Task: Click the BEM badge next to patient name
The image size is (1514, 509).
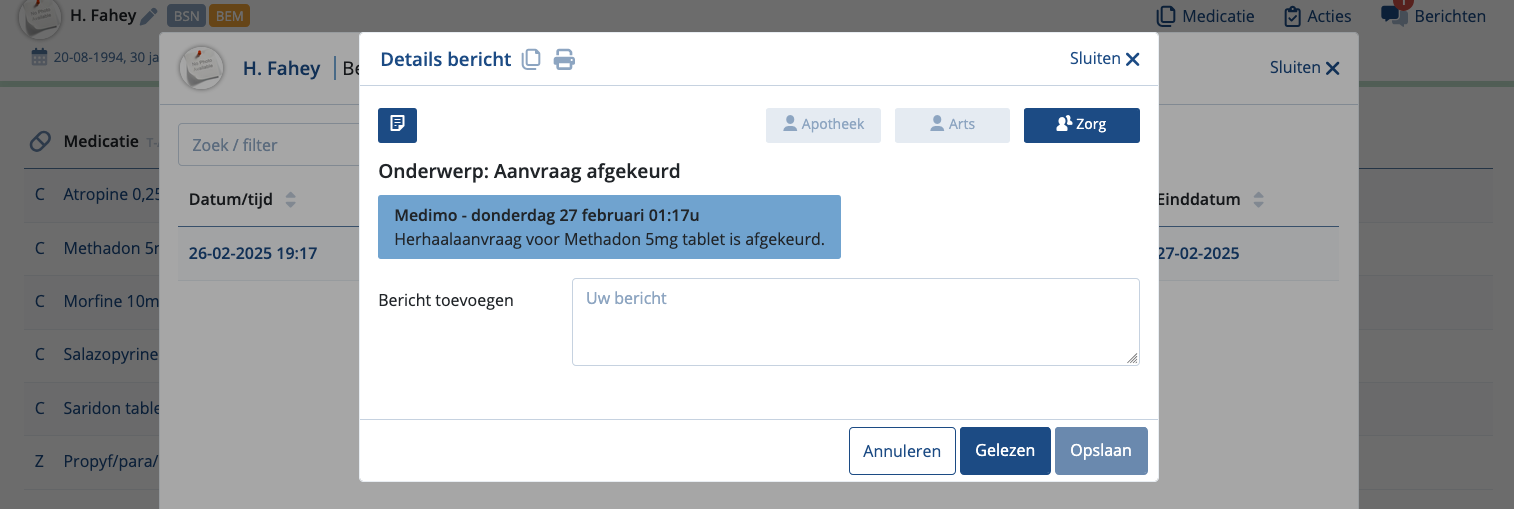Action: [229, 16]
